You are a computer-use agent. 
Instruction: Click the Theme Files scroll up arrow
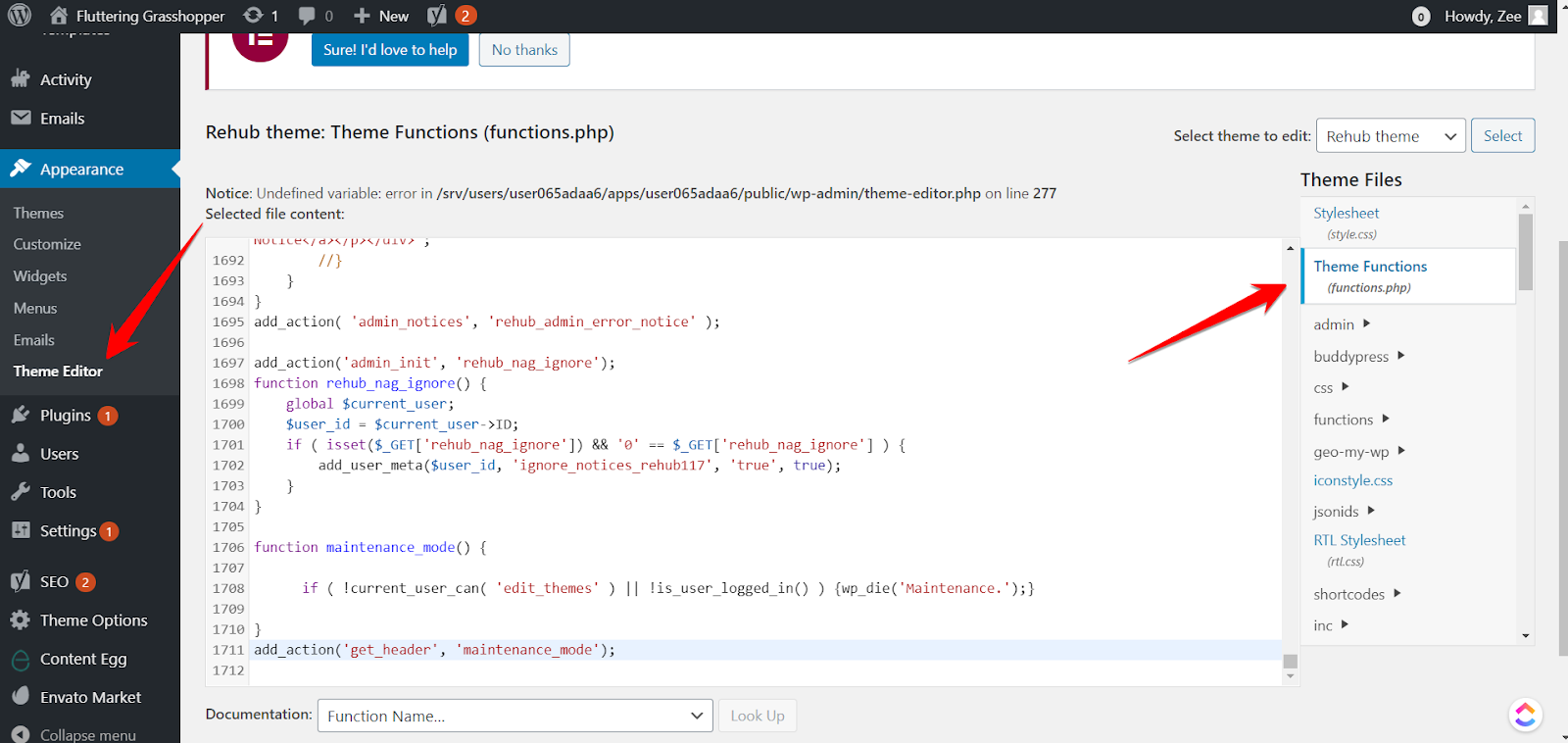click(1526, 206)
